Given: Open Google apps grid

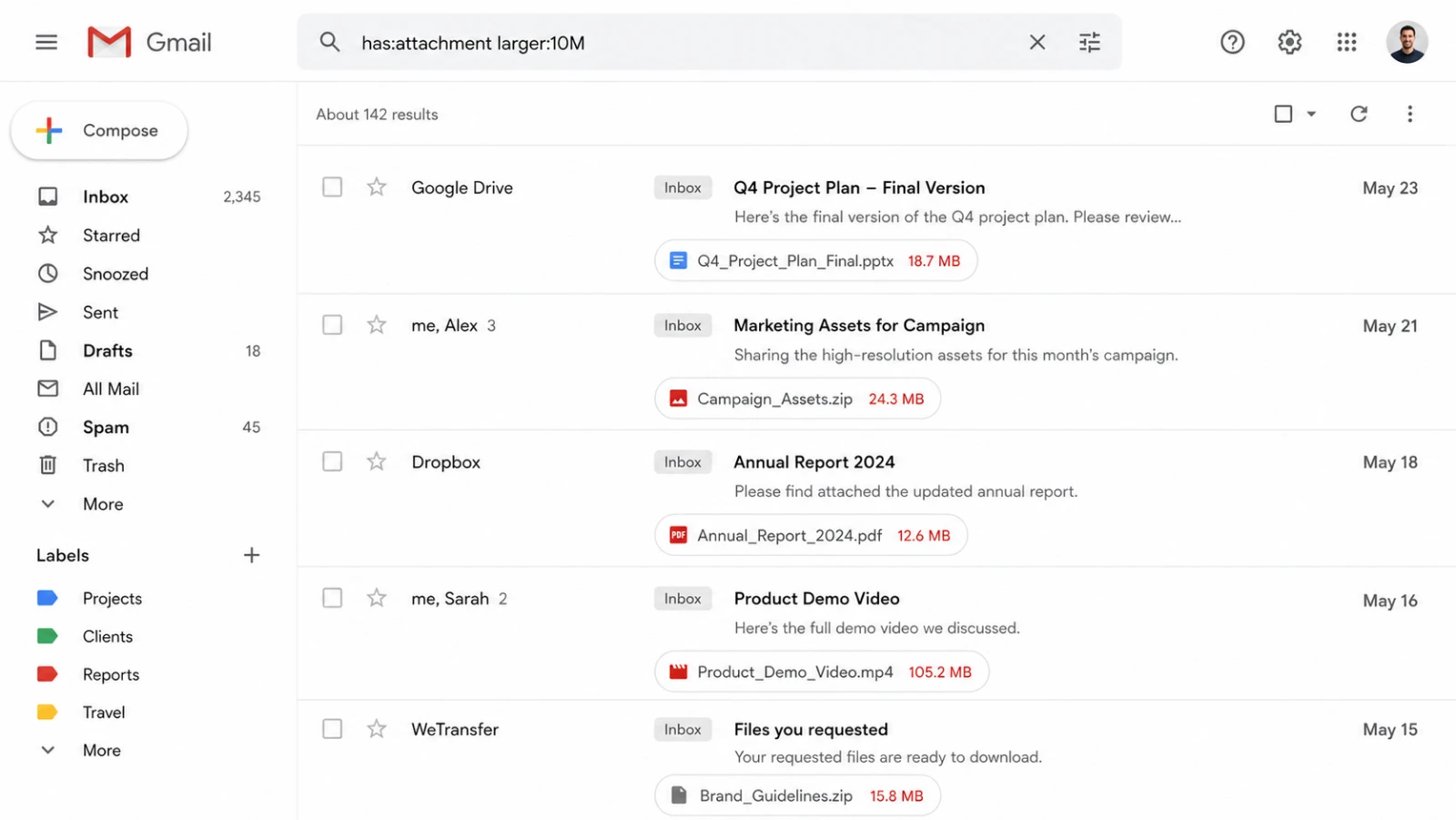Looking at the screenshot, I should pos(1347,42).
